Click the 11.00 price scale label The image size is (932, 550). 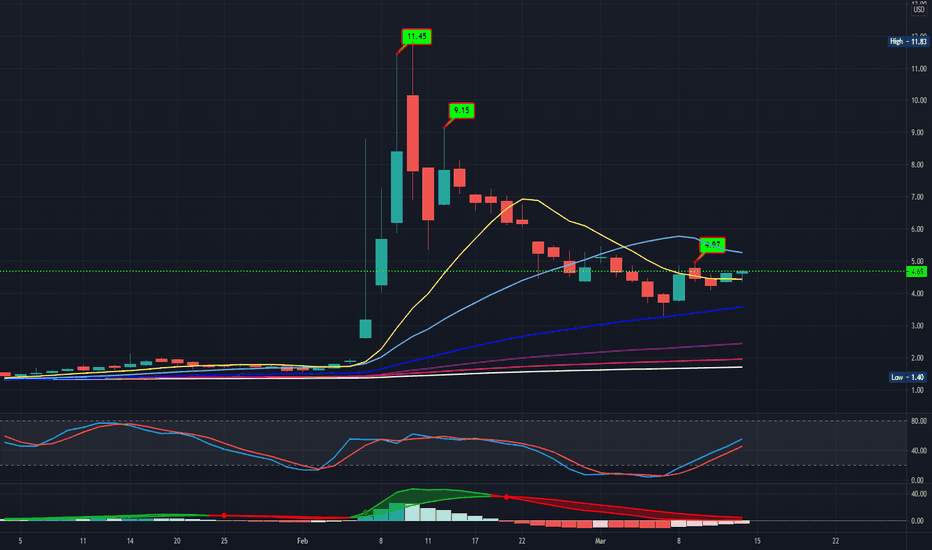click(x=918, y=69)
